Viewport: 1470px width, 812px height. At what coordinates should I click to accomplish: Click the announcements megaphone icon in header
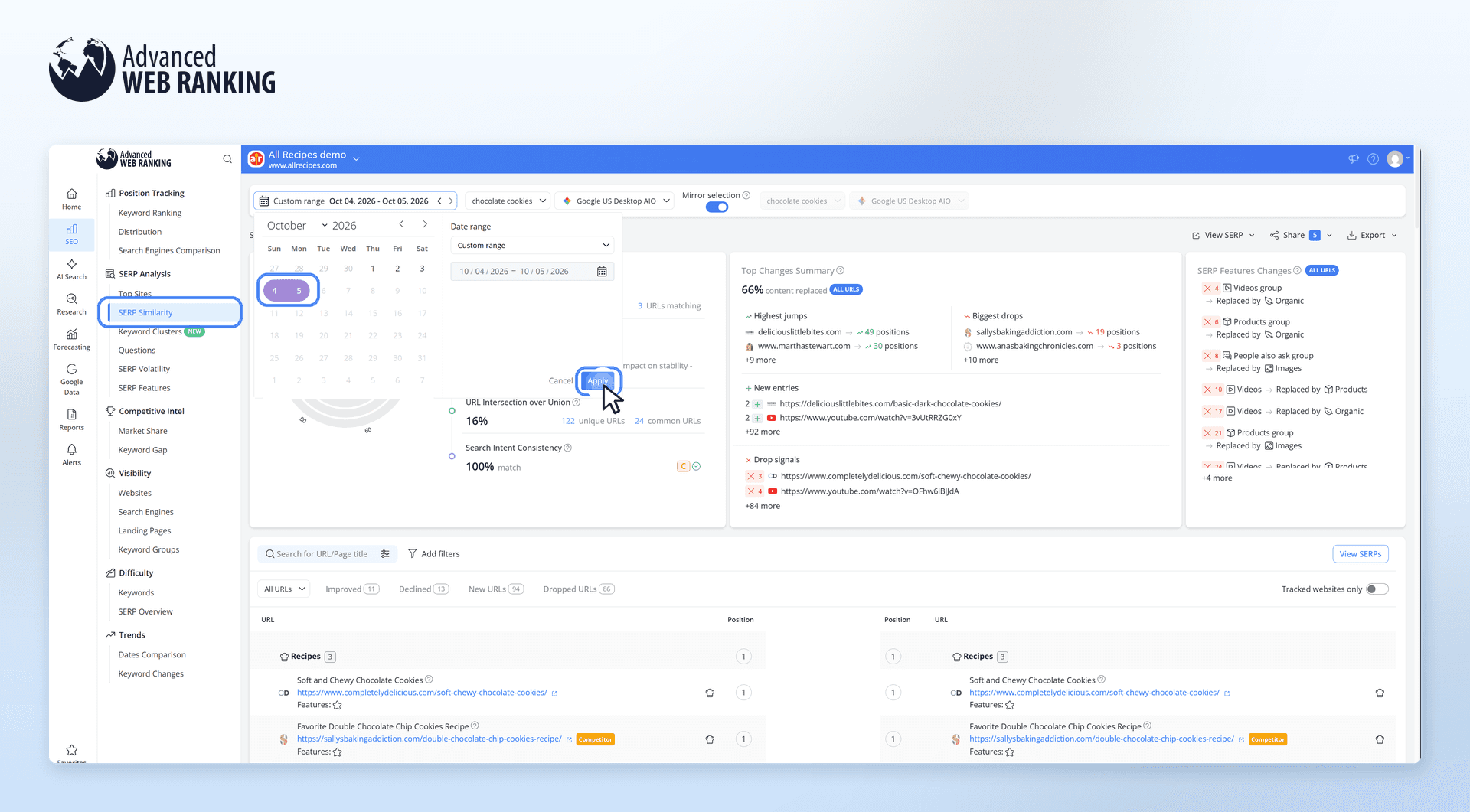tap(1354, 159)
